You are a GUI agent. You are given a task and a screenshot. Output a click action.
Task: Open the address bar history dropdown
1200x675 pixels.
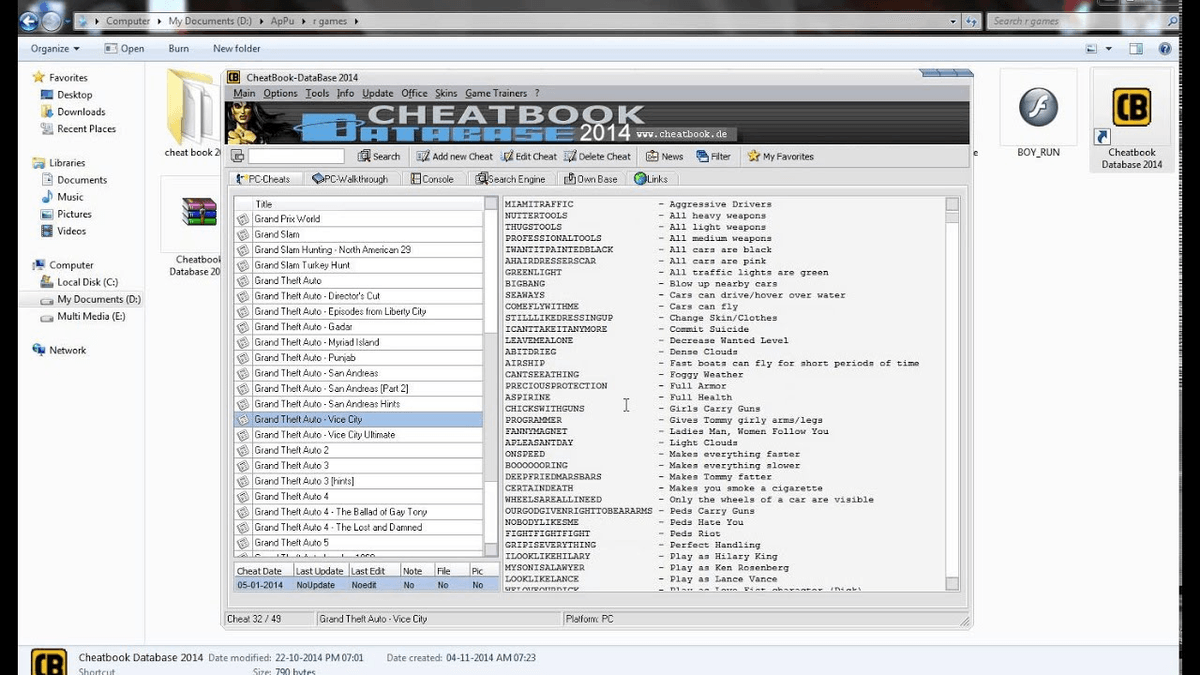pos(951,20)
